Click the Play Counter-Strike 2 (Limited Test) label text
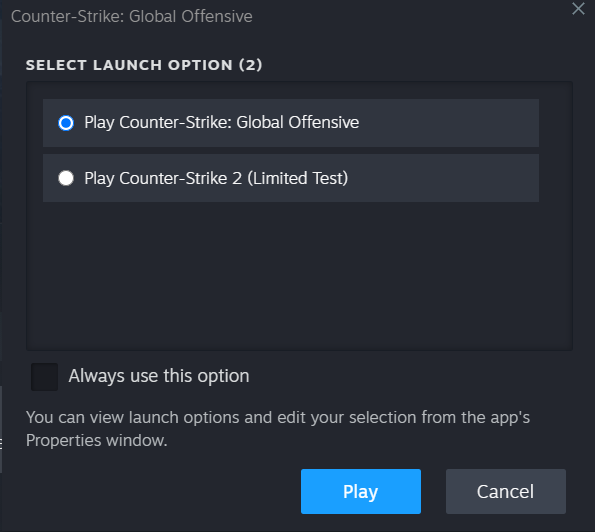The height and width of the screenshot is (532, 595). (216, 178)
